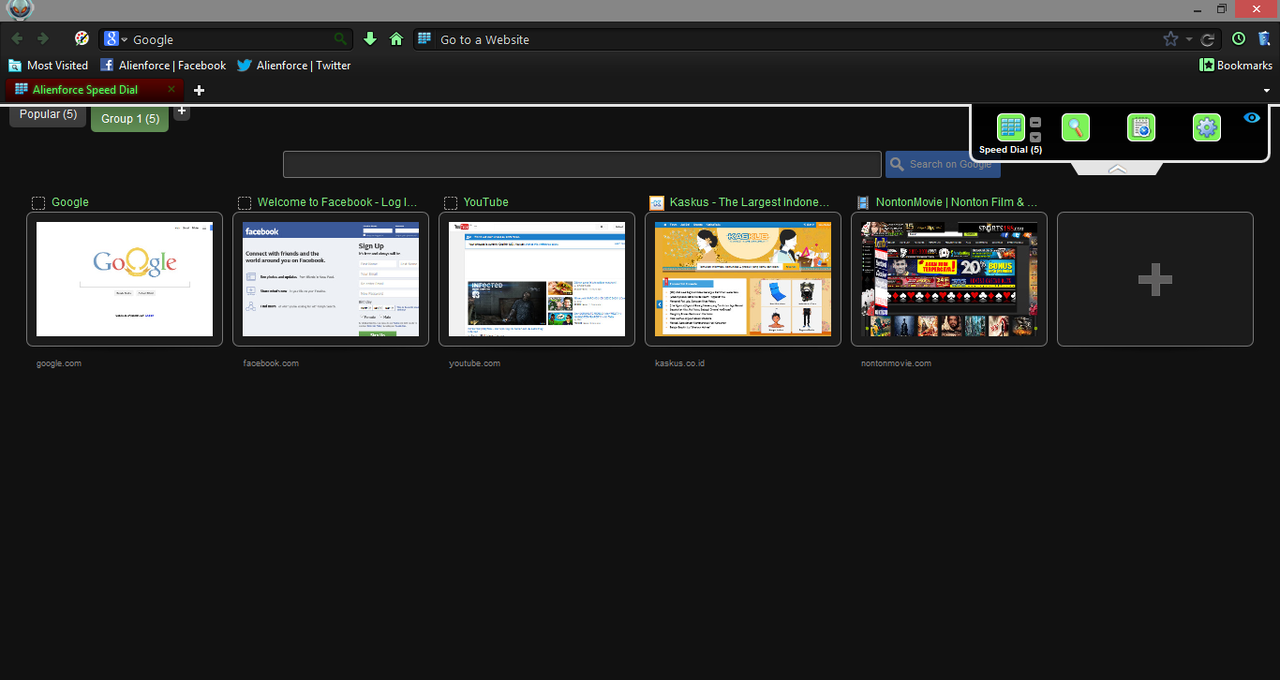Click the NontonMovie | Nonton Film & ... title
Image resolution: width=1280 pixels, height=680 pixels.
coord(957,202)
